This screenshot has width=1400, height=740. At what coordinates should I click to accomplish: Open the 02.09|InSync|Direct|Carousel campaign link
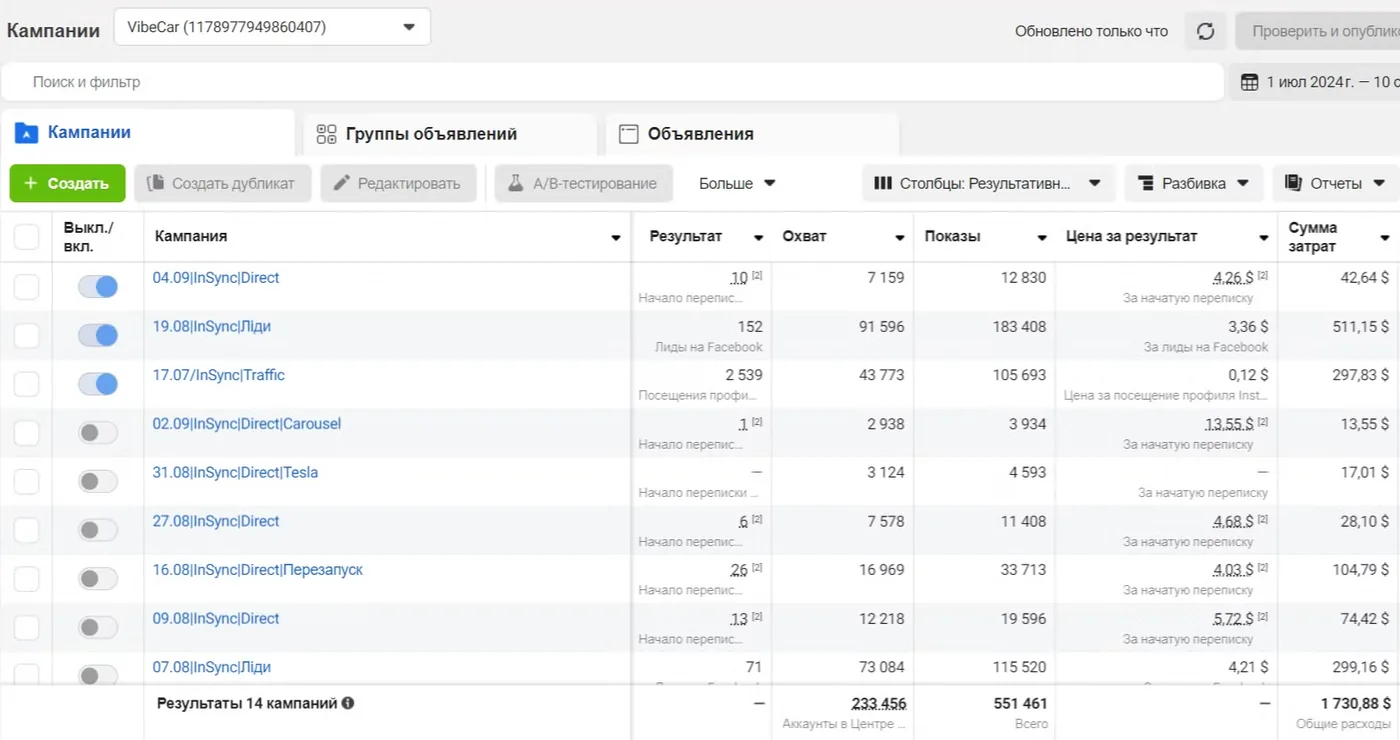click(x=246, y=424)
